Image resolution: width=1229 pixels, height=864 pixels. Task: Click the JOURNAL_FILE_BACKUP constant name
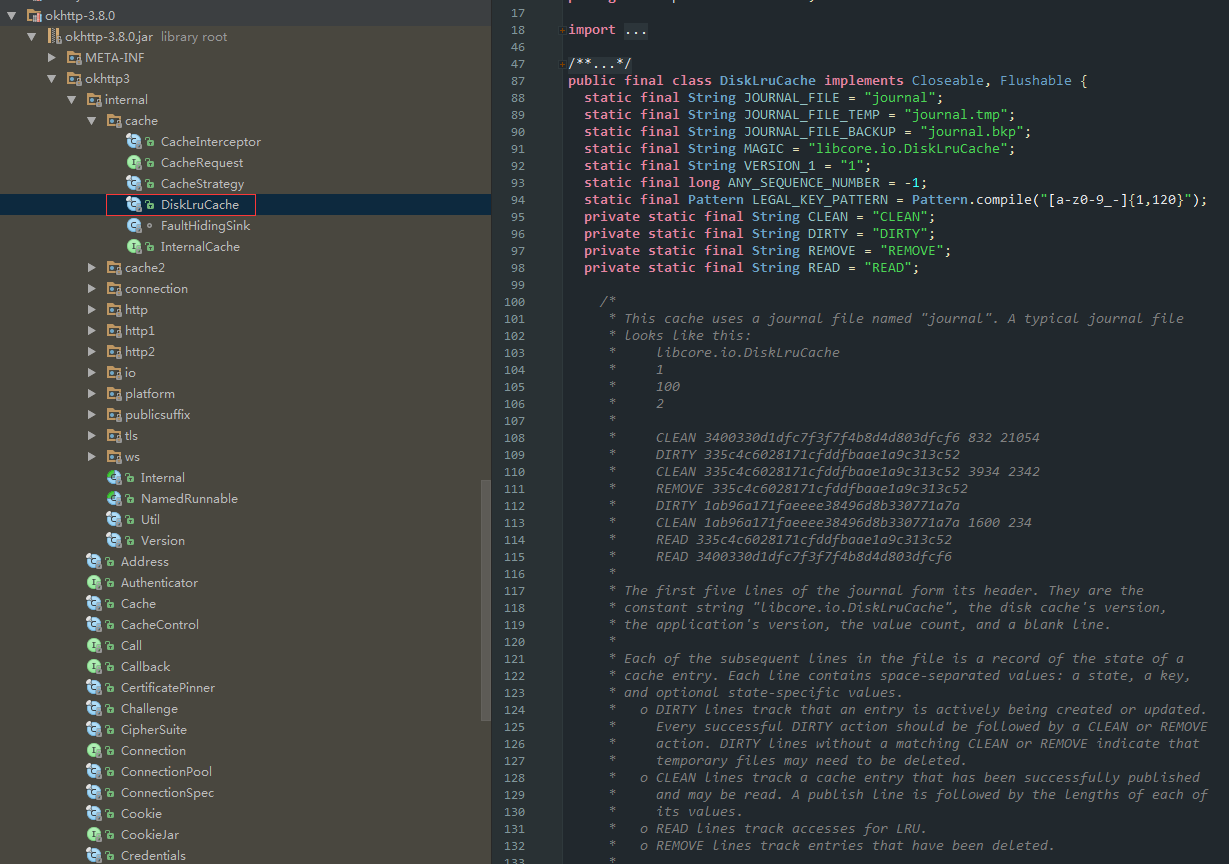pyautogui.click(x=820, y=131)
